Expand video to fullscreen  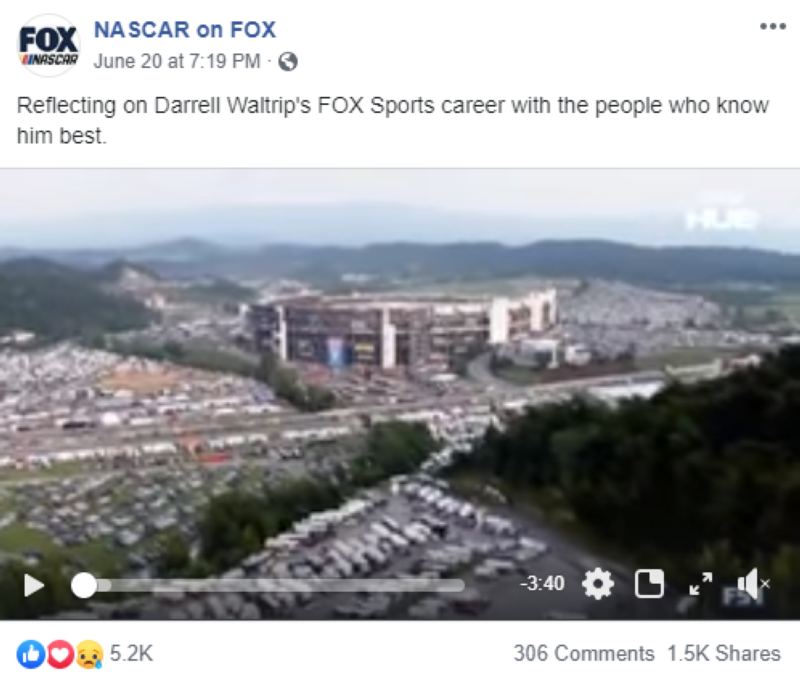(x=701, y=584)
